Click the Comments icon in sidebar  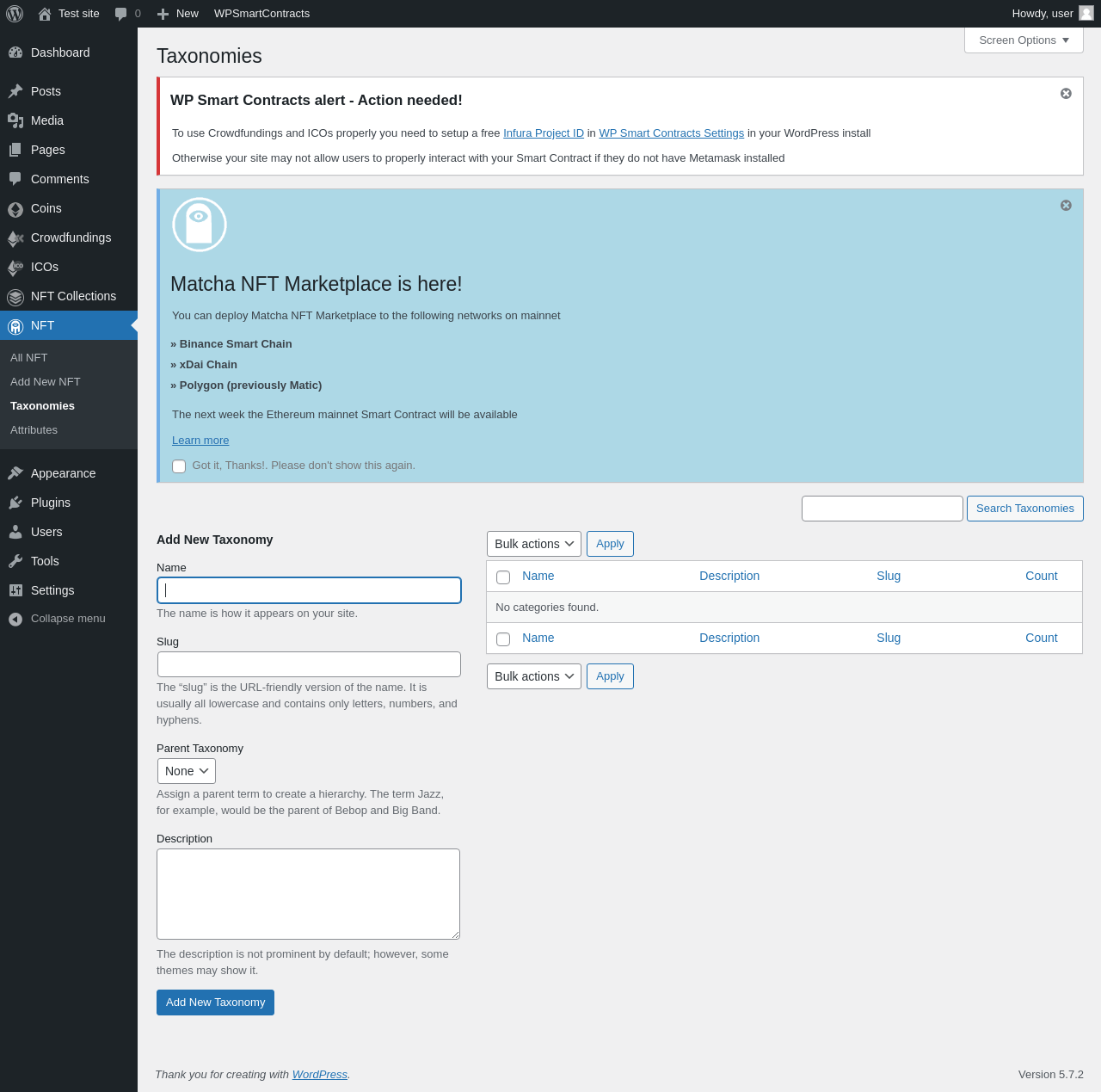pos(15,179)
